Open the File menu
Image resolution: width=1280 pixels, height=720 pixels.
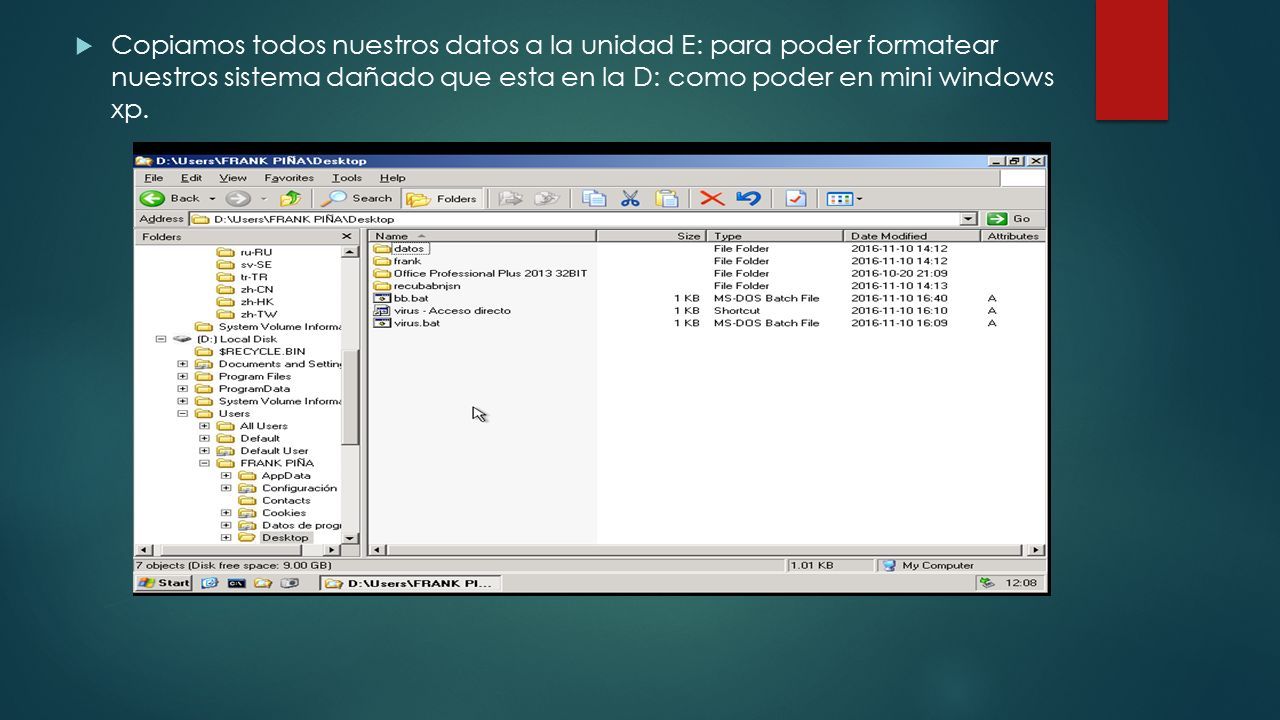(x=152, y=178)
